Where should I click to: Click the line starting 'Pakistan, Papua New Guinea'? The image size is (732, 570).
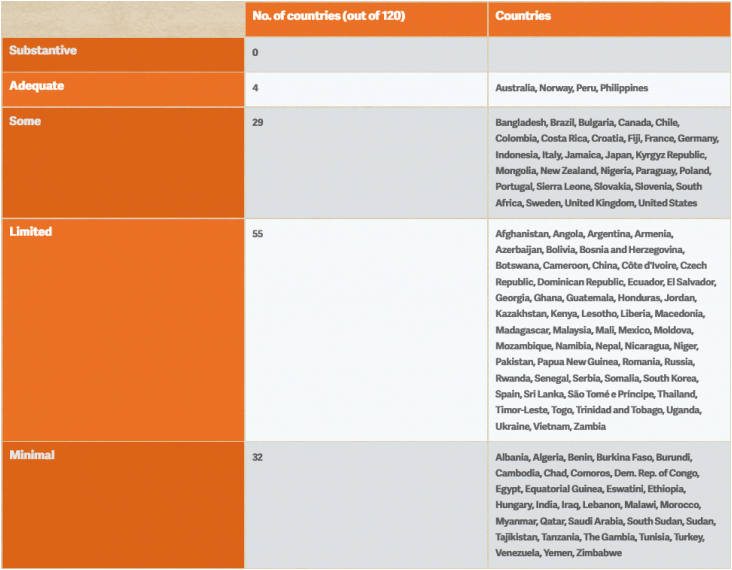595,362
